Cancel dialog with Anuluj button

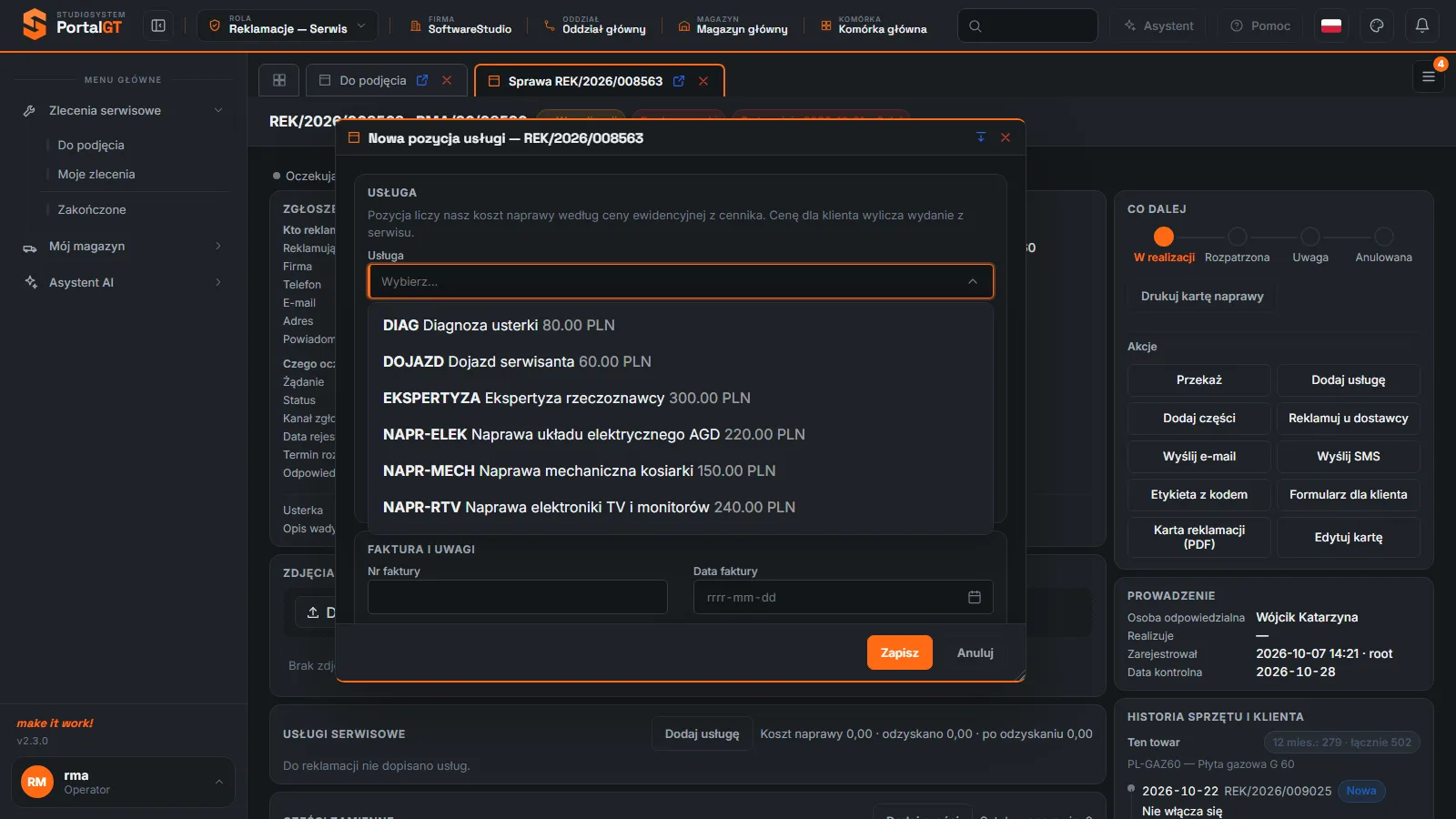pos(976,652)
